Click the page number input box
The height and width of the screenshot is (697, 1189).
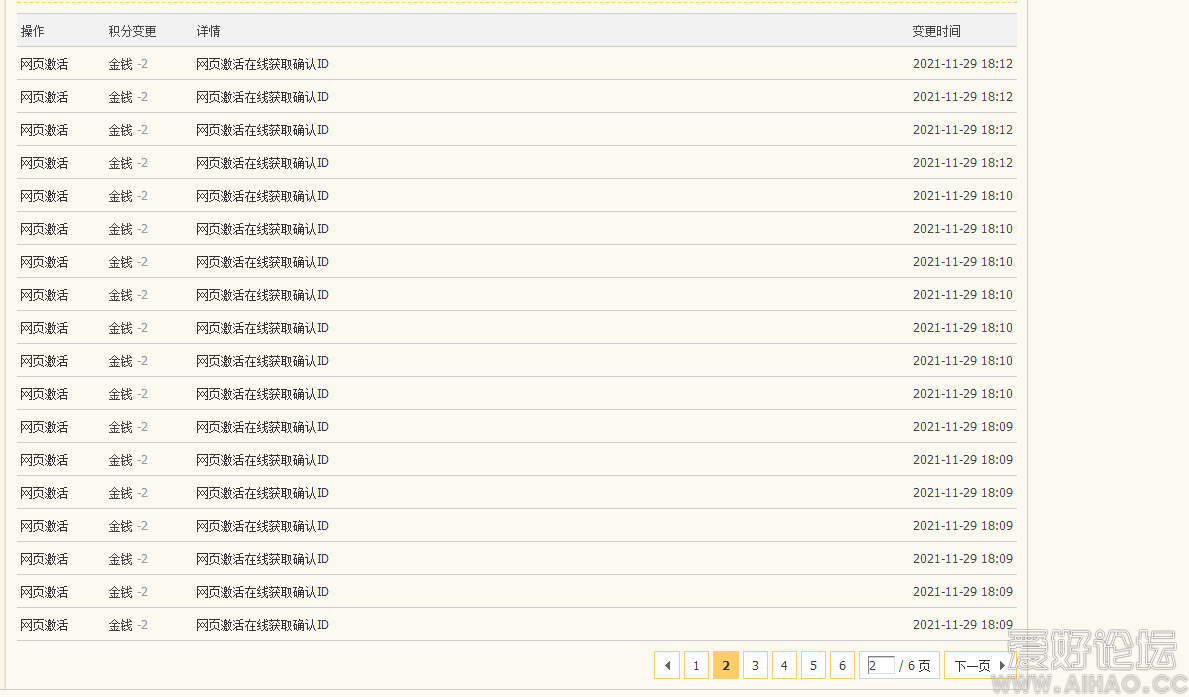(x=881, y=666)
